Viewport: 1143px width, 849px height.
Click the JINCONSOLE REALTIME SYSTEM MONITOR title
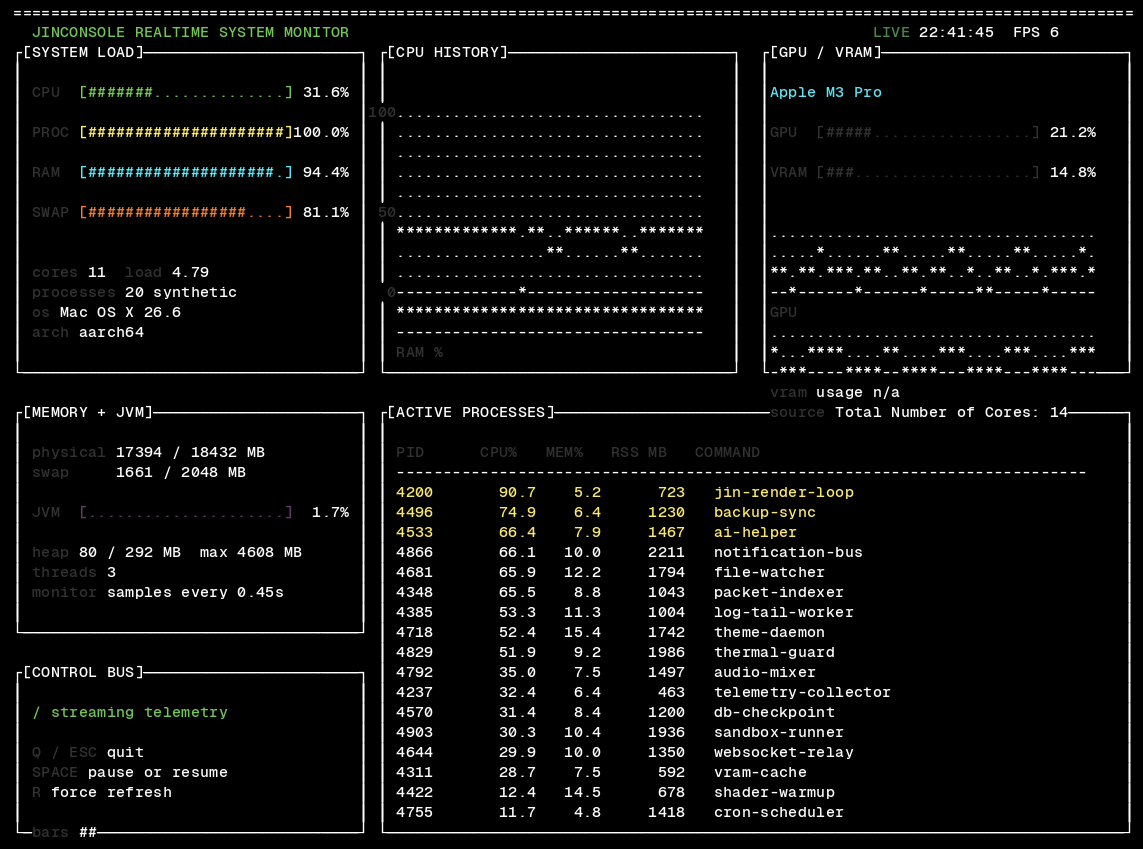tap(190, 33)
